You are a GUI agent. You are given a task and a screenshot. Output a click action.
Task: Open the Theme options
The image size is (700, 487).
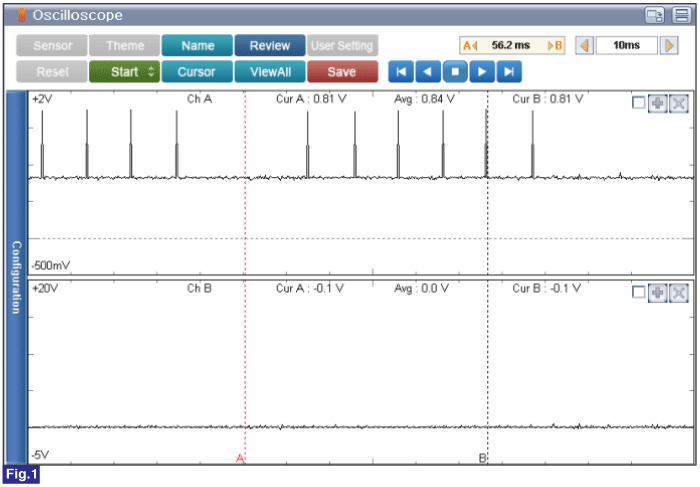pos(125,46)
